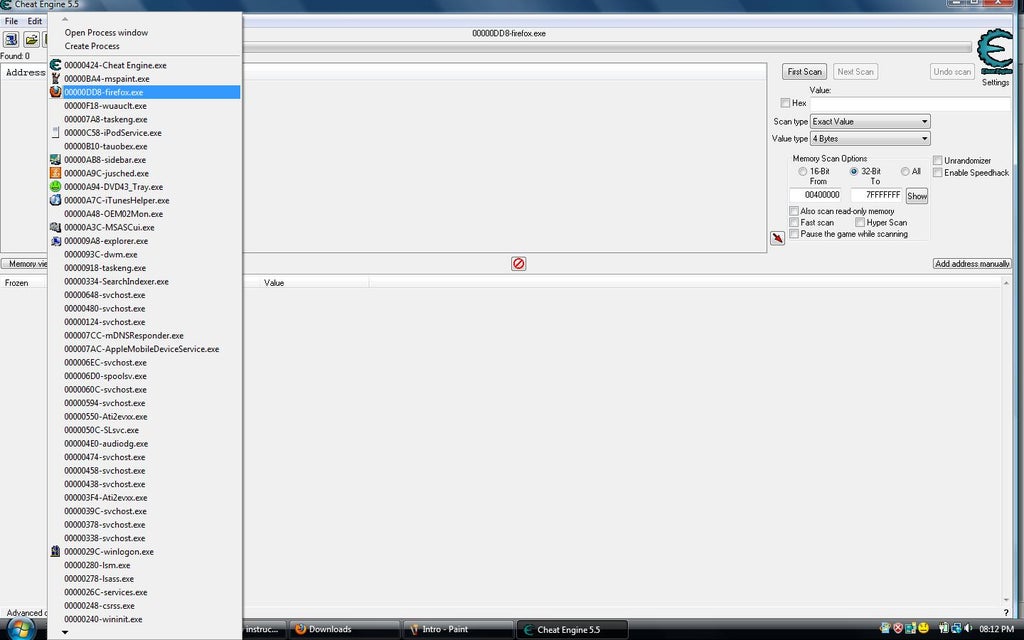The height and width of the screenshot is (640, 1024).
Task: Select the Cheat Engine.exe process icon
Action: click(56, 65)
